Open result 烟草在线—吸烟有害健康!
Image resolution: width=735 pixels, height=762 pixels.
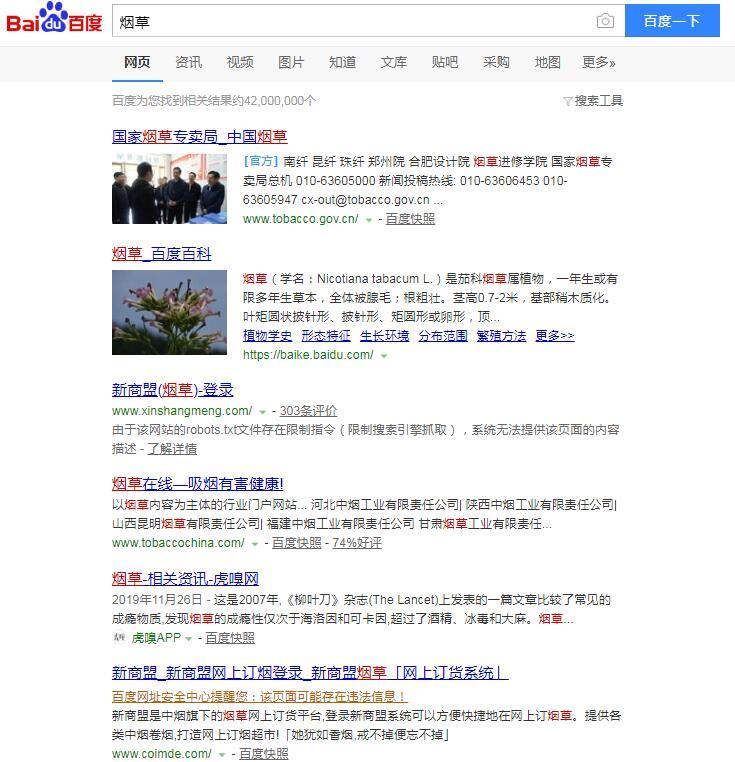197,484
